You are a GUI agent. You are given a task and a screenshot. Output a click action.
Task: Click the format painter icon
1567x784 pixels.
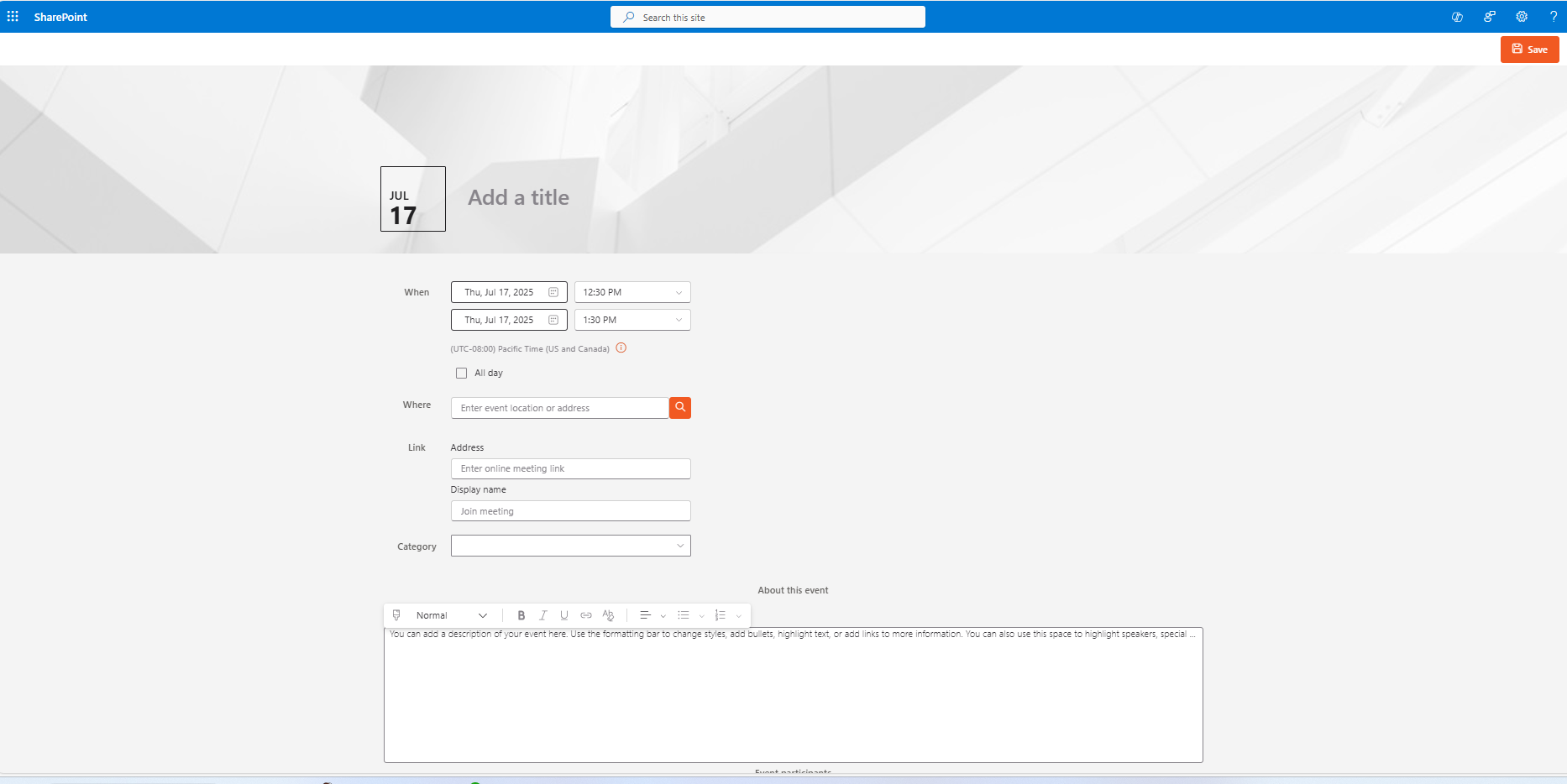pyautogui.click(x=396, y=615)
